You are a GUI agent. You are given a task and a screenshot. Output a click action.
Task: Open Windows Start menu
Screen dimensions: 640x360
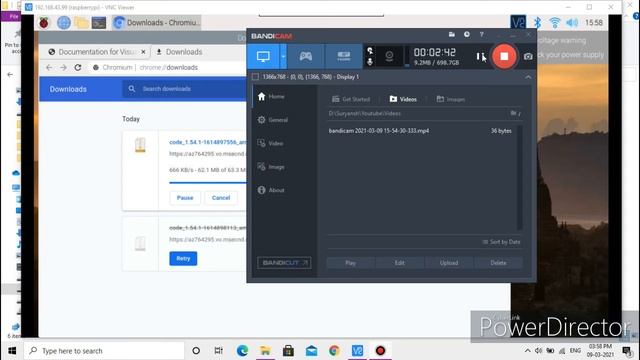point(12,351)
